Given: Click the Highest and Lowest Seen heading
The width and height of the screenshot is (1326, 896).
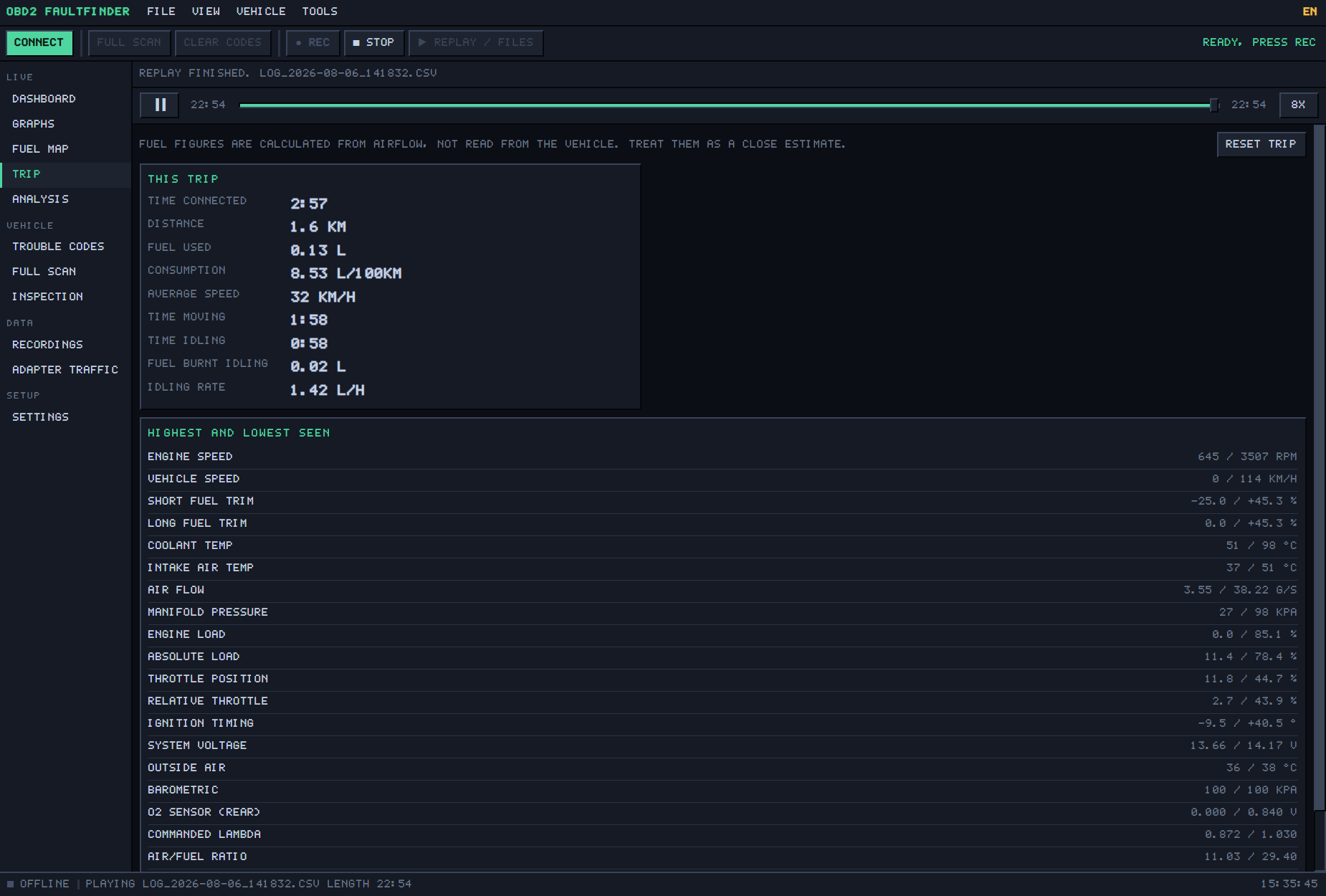Looking at the screenshot, I should pos(239,433).
